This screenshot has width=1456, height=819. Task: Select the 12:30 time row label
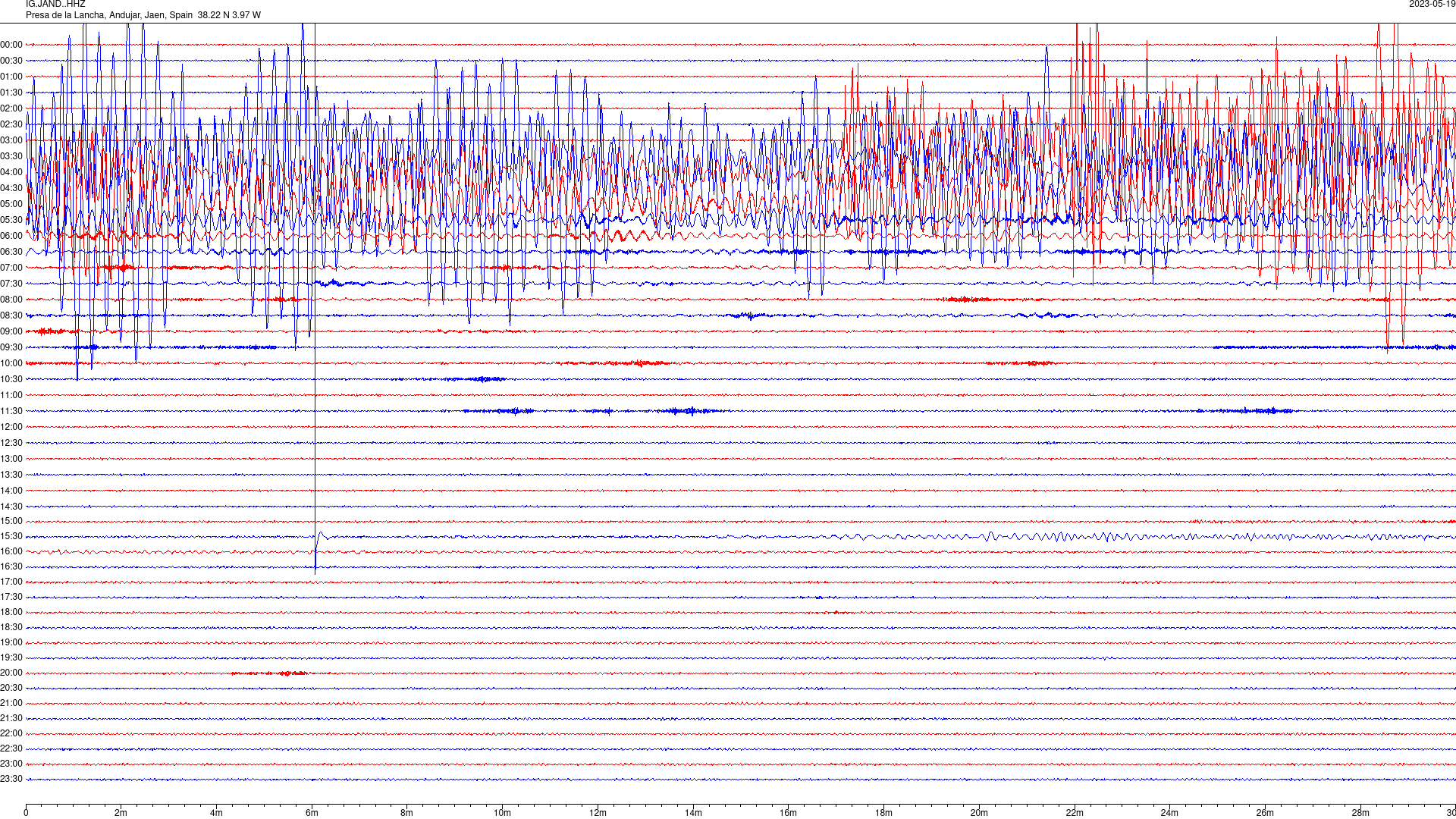11,443
